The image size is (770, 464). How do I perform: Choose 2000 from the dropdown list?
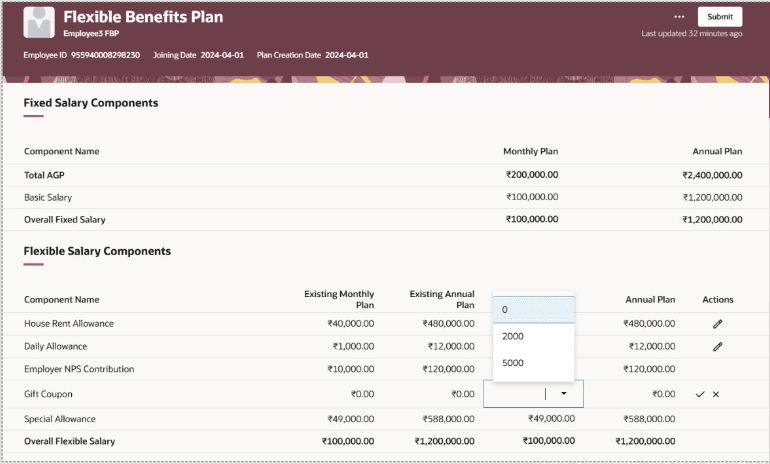pyautogui.click(x=533, y=336)
